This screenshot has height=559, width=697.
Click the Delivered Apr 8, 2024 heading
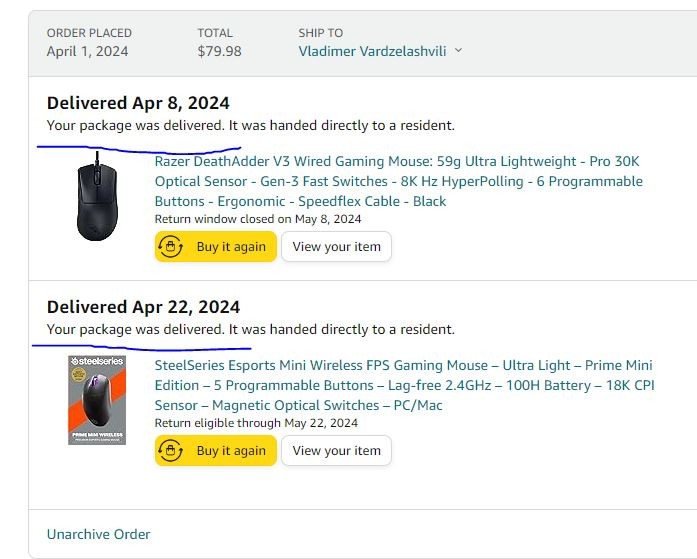click(x=138, y=103)
